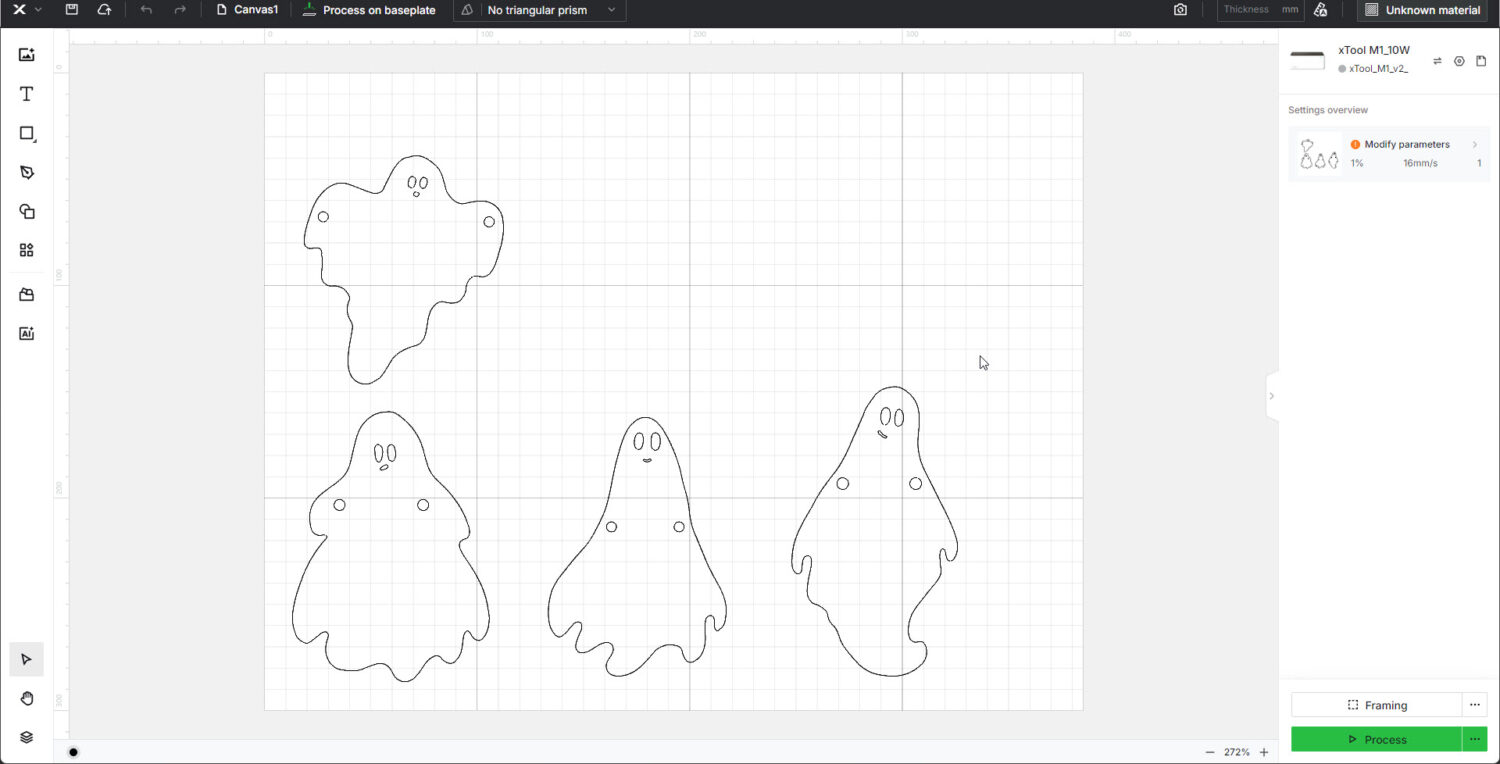Viewport: 1500px width, 764px height.
Task: Pick the Pen drawing tool
Action: (26, 172)
